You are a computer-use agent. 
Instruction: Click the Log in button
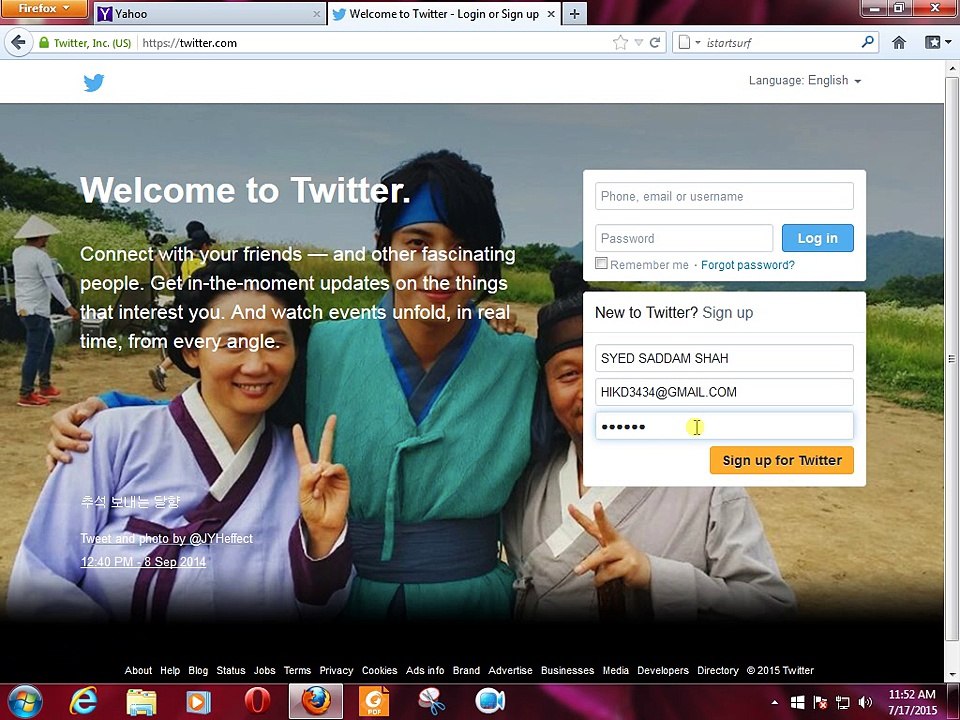[817, 238]
